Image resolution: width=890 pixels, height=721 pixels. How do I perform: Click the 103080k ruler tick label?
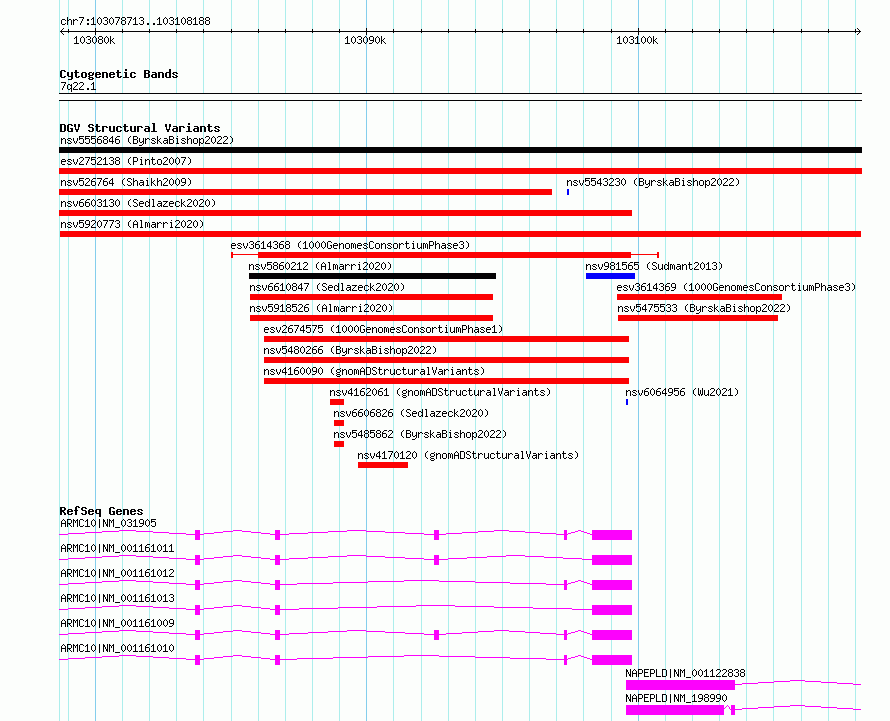click(x=94, y=40)
